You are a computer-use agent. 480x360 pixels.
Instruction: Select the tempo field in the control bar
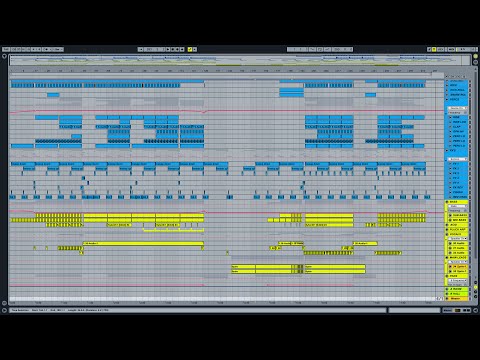click(16, 49)
